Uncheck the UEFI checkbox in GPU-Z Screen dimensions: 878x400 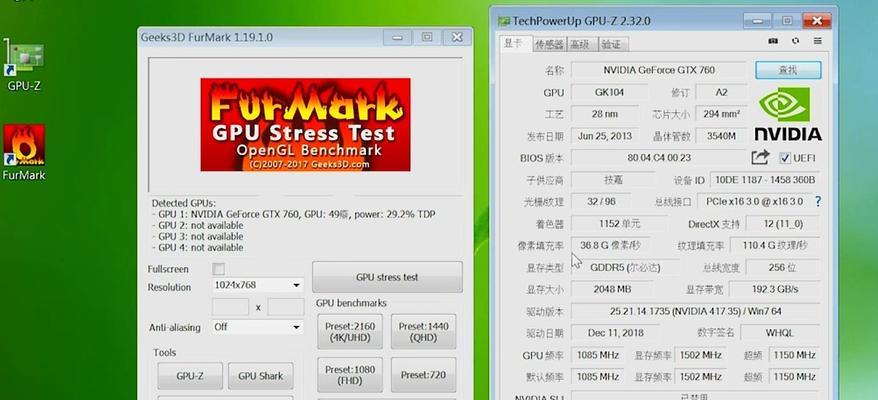(x=785, y=158)
